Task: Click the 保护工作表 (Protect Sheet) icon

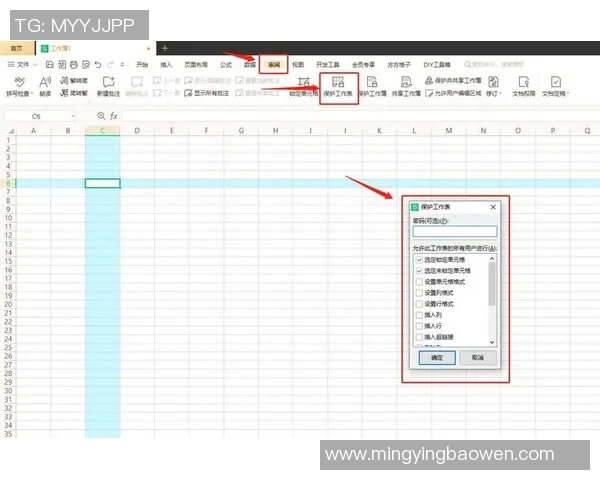Action: point(338,83)
